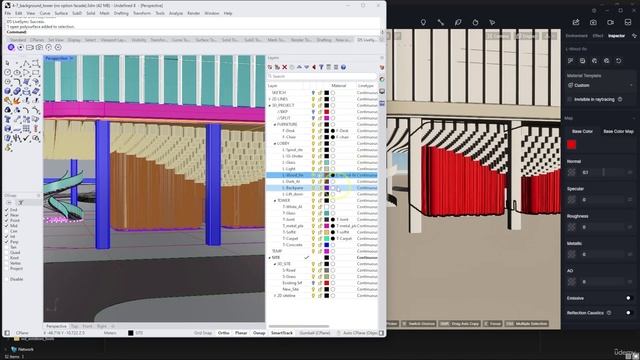
Task: Collapse the LOBBY layer group
Action: click(275, 143)
